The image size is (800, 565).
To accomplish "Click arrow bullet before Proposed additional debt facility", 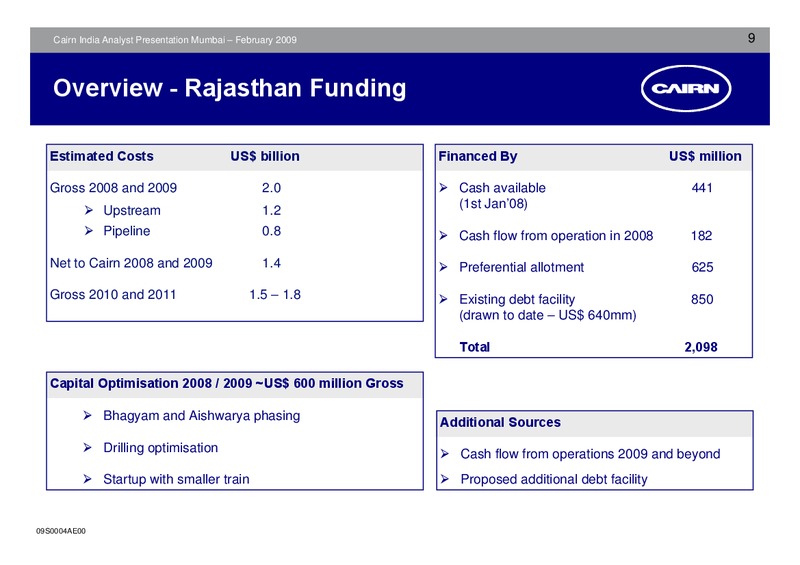I will point(445,479).
